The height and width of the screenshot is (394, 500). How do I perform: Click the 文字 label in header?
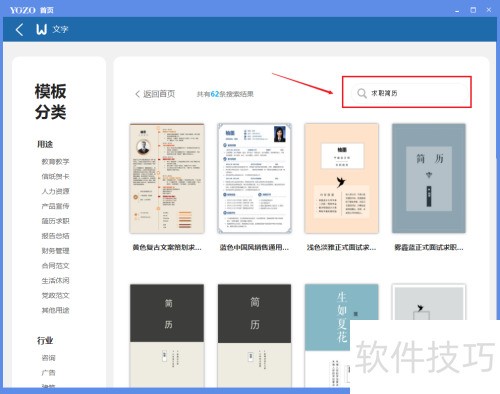point(60,29)
